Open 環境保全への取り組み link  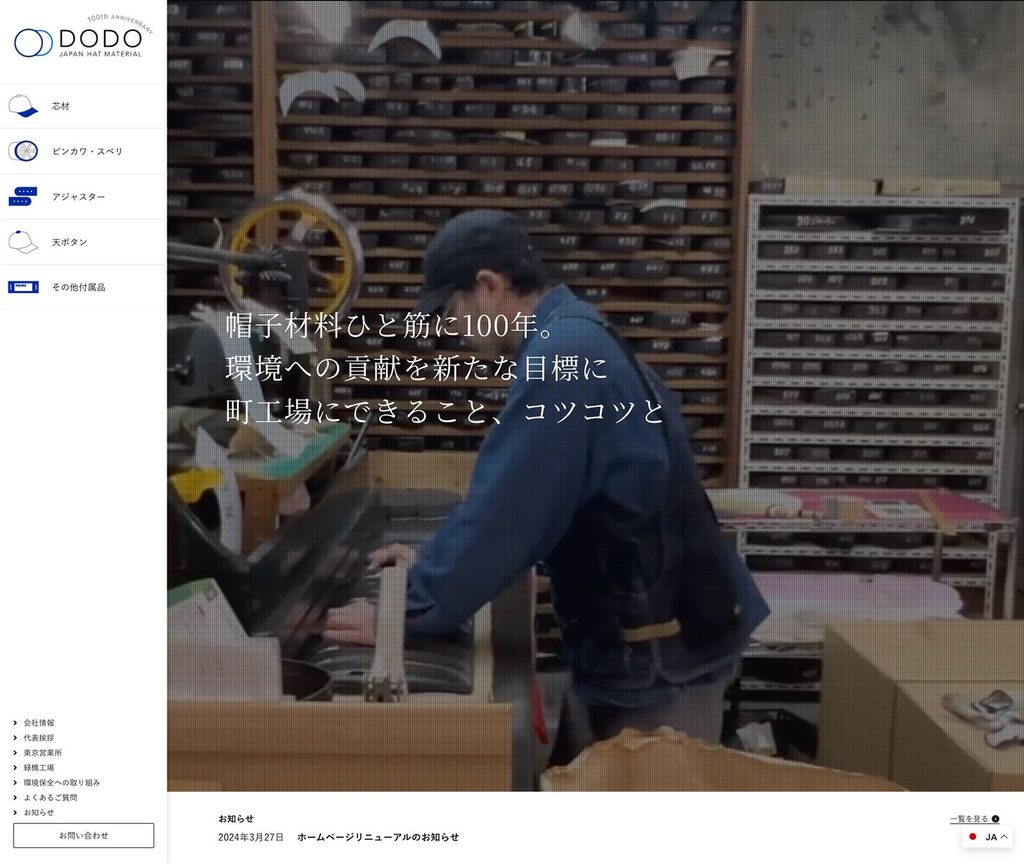(x=61, y=782)
